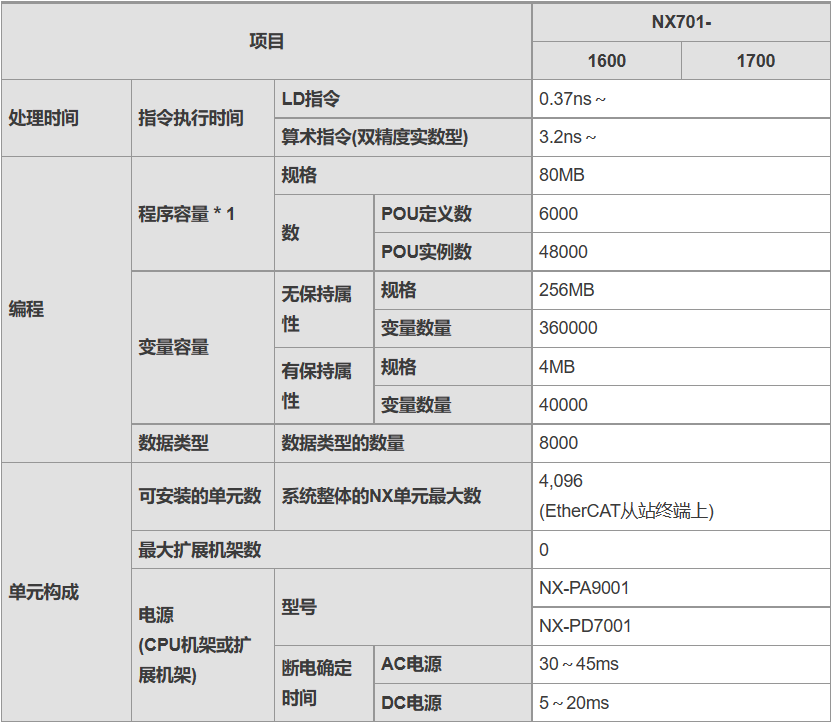The image size is (831, 722).
Task: Select the 处理时间 row label
Action: (44, 118)
